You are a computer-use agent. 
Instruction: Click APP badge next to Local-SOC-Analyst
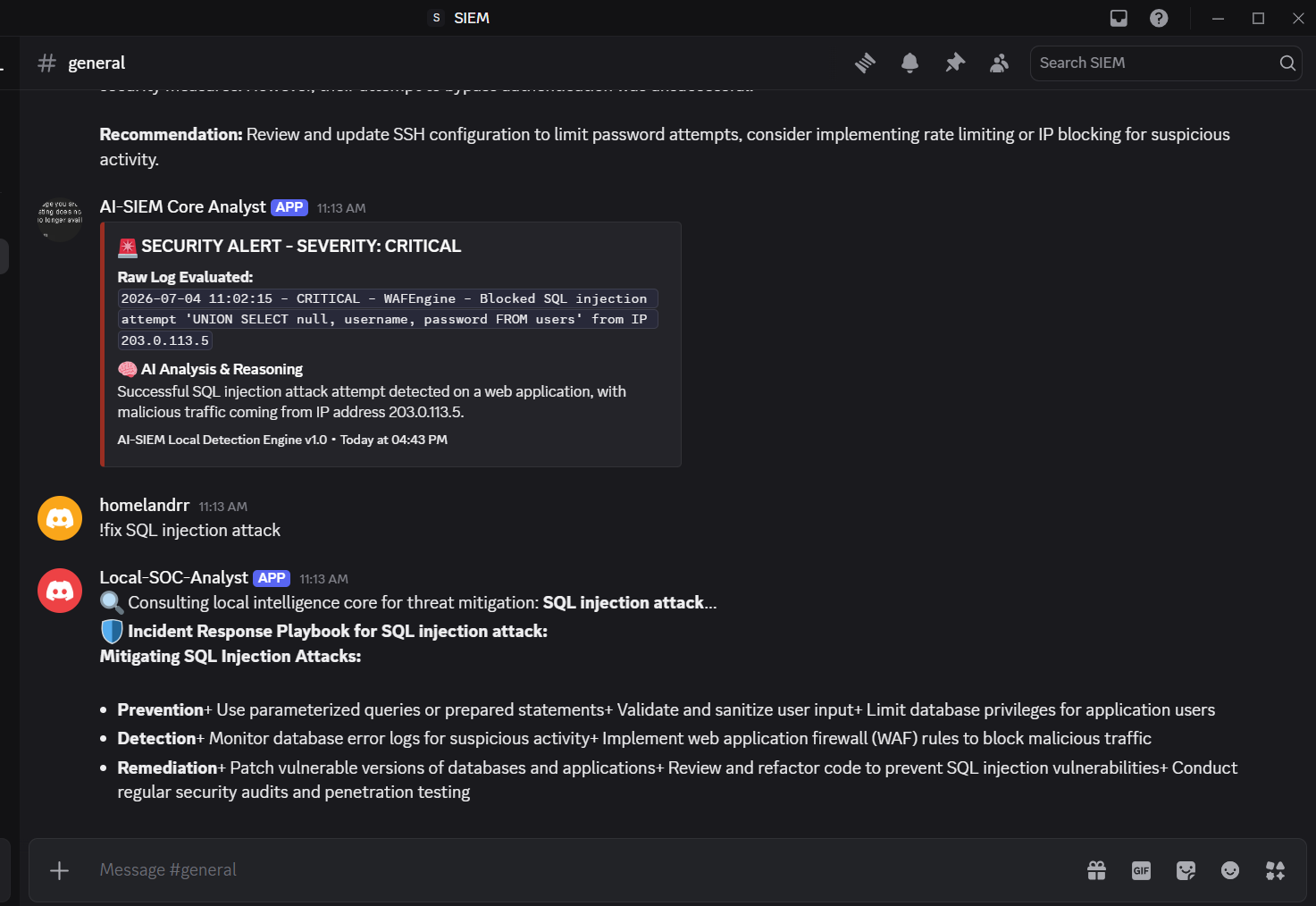click(272, 578)
